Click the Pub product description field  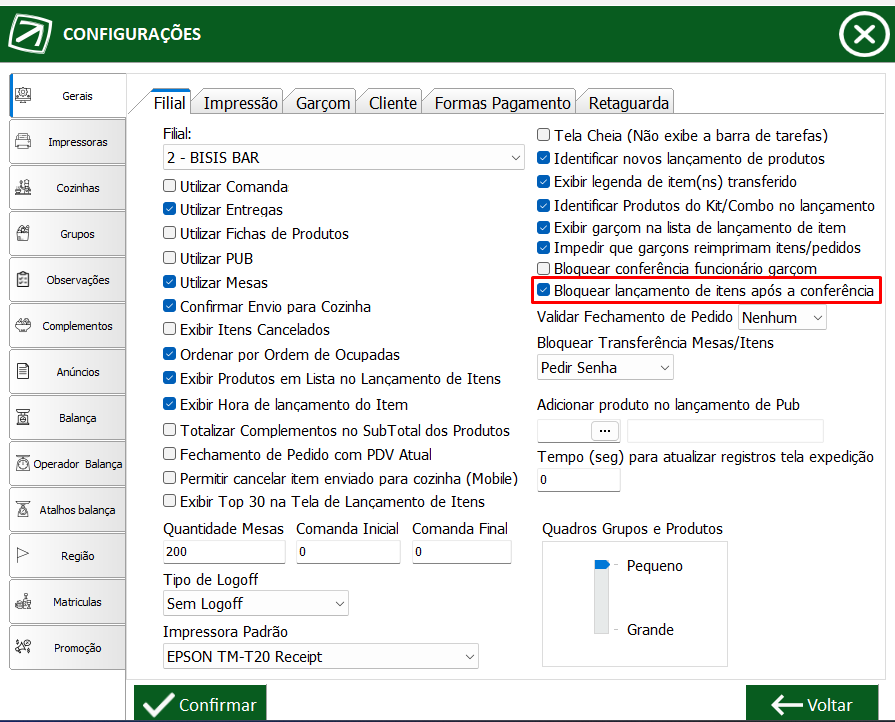click(725, 431)
